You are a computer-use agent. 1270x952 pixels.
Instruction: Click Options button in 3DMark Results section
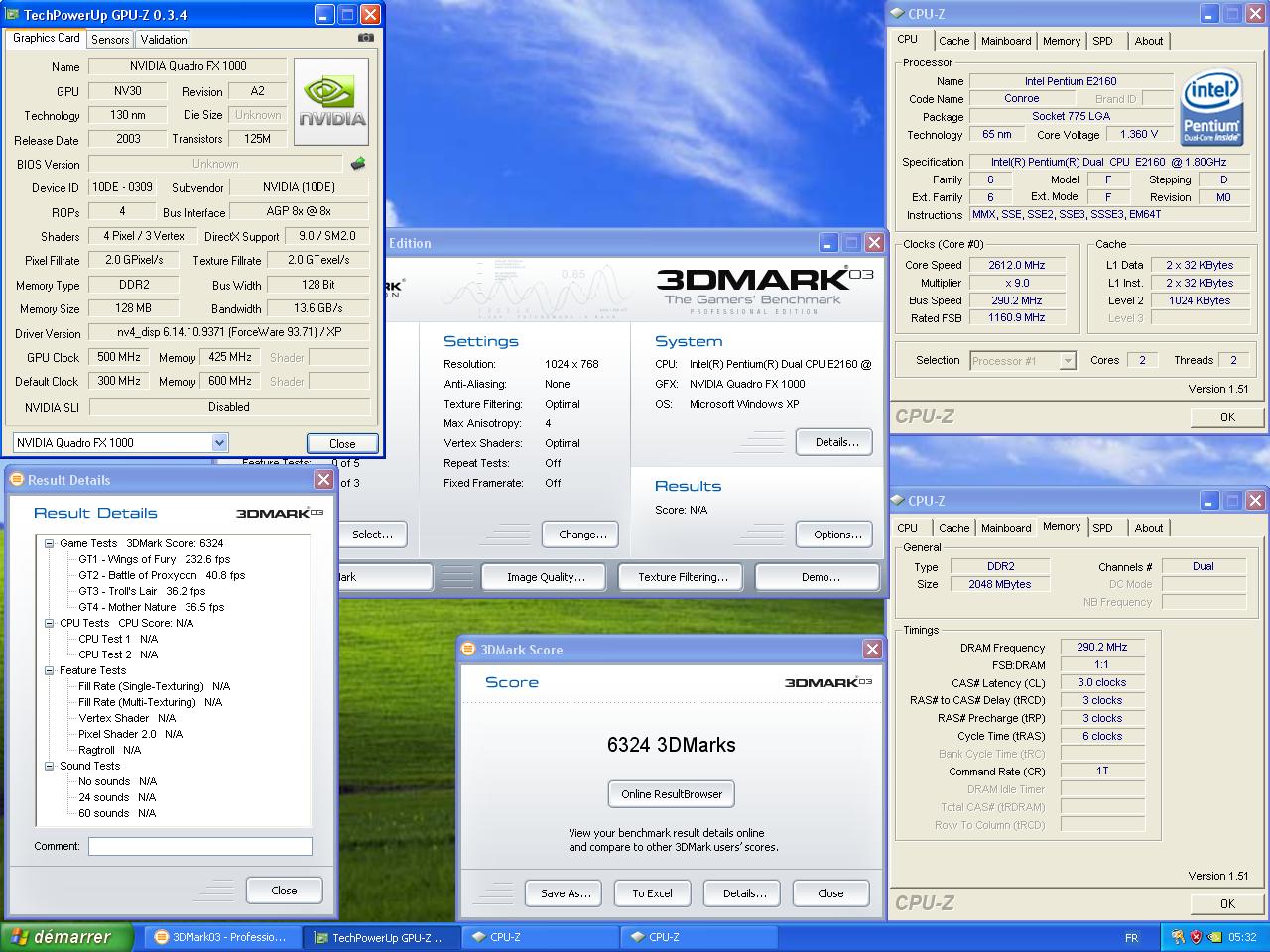834,535
